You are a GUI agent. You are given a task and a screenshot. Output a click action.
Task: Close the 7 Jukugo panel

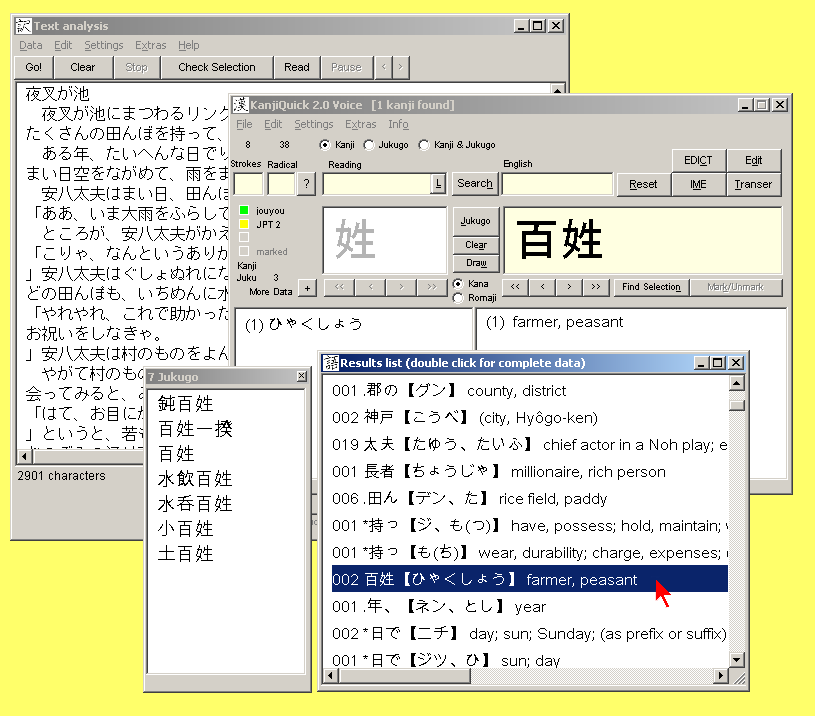[x=301, y=377]
